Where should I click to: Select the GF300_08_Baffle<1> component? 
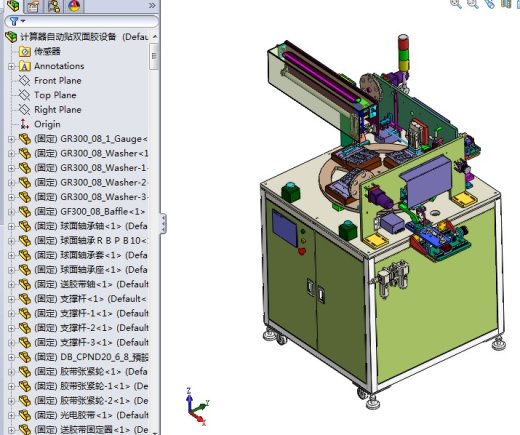pyautogui.click(x=82, y=212)
